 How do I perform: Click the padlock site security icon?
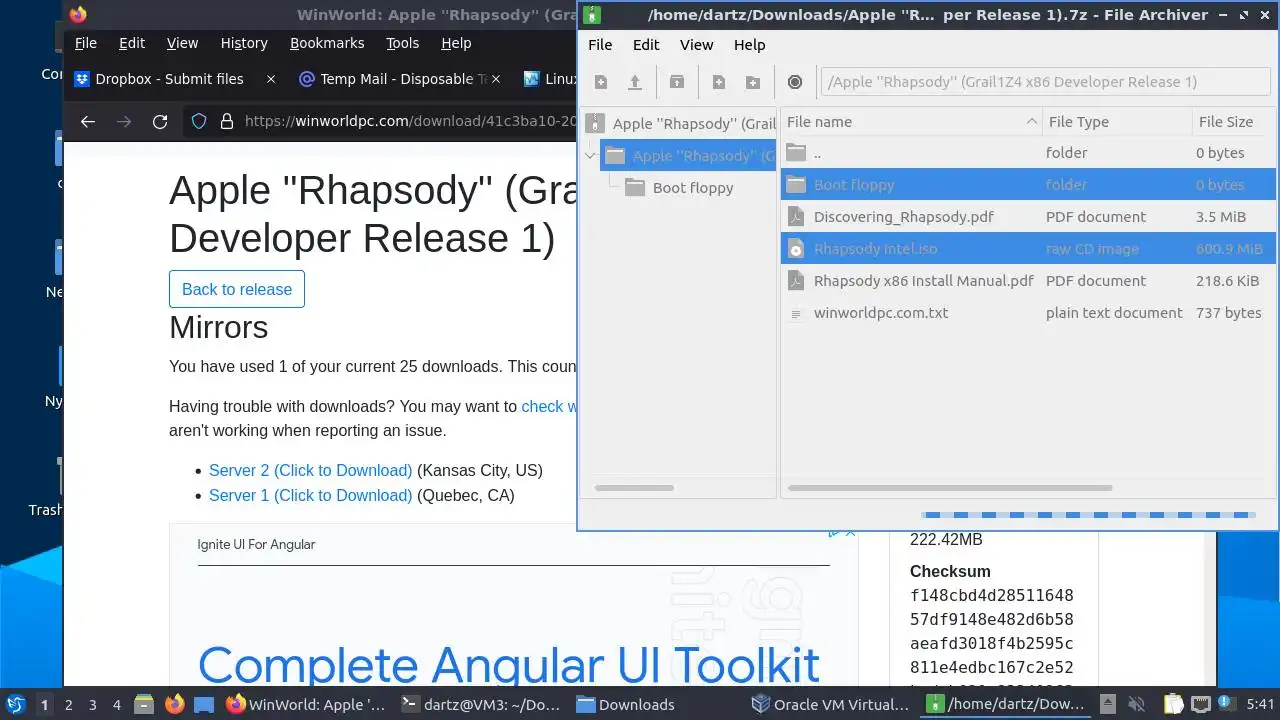pyautogui.click(x=227, y=121)
